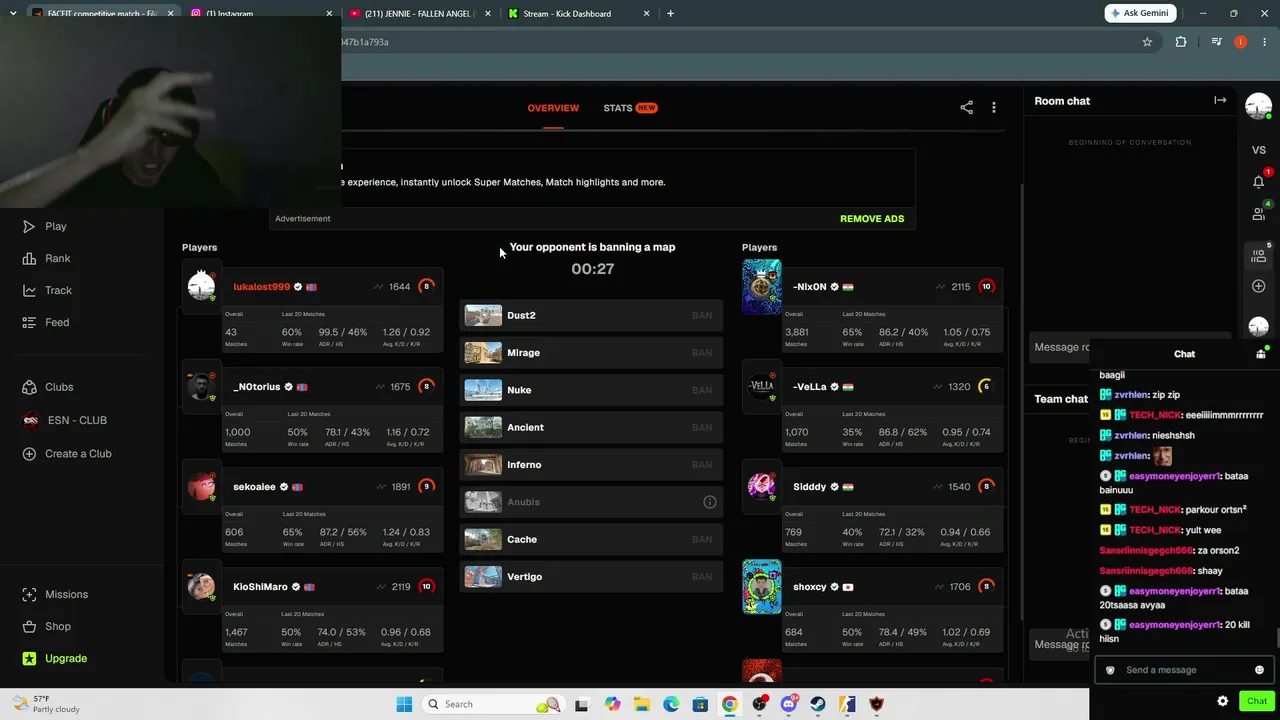The width and height of the screenshot is (1280, 720).
Task: Click the green Upgrade button
Action: tap(54, 658)
